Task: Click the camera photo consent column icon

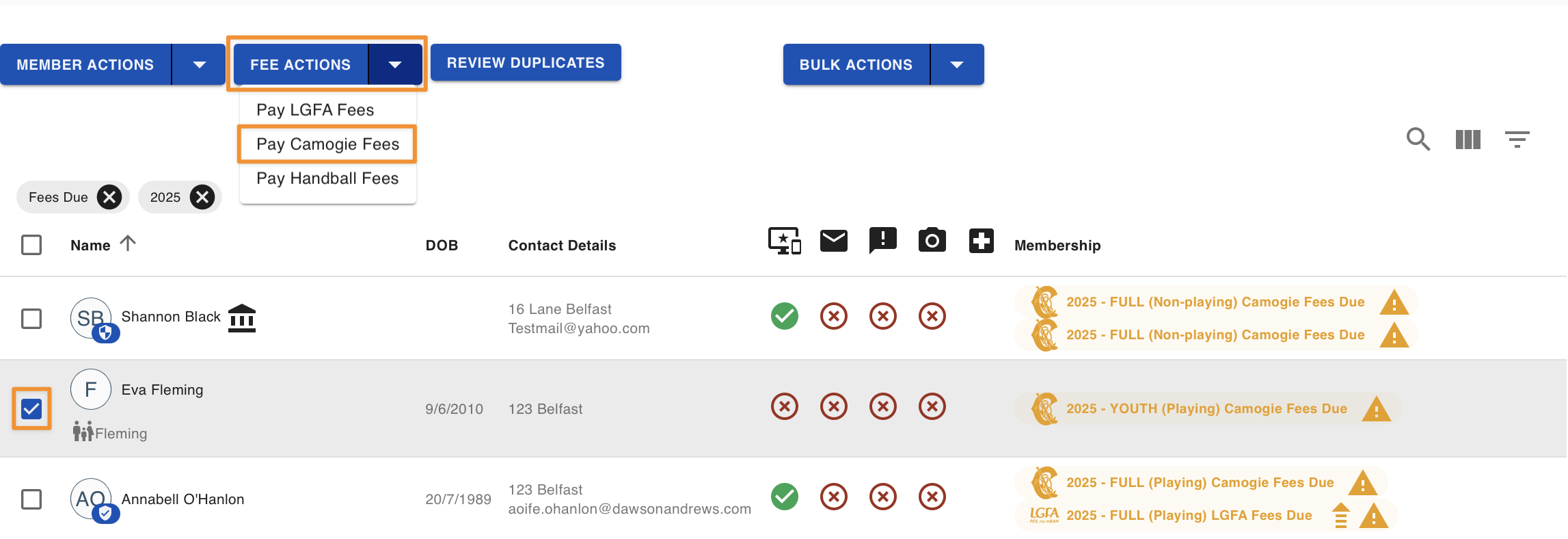Action: [x=932, y=240]
